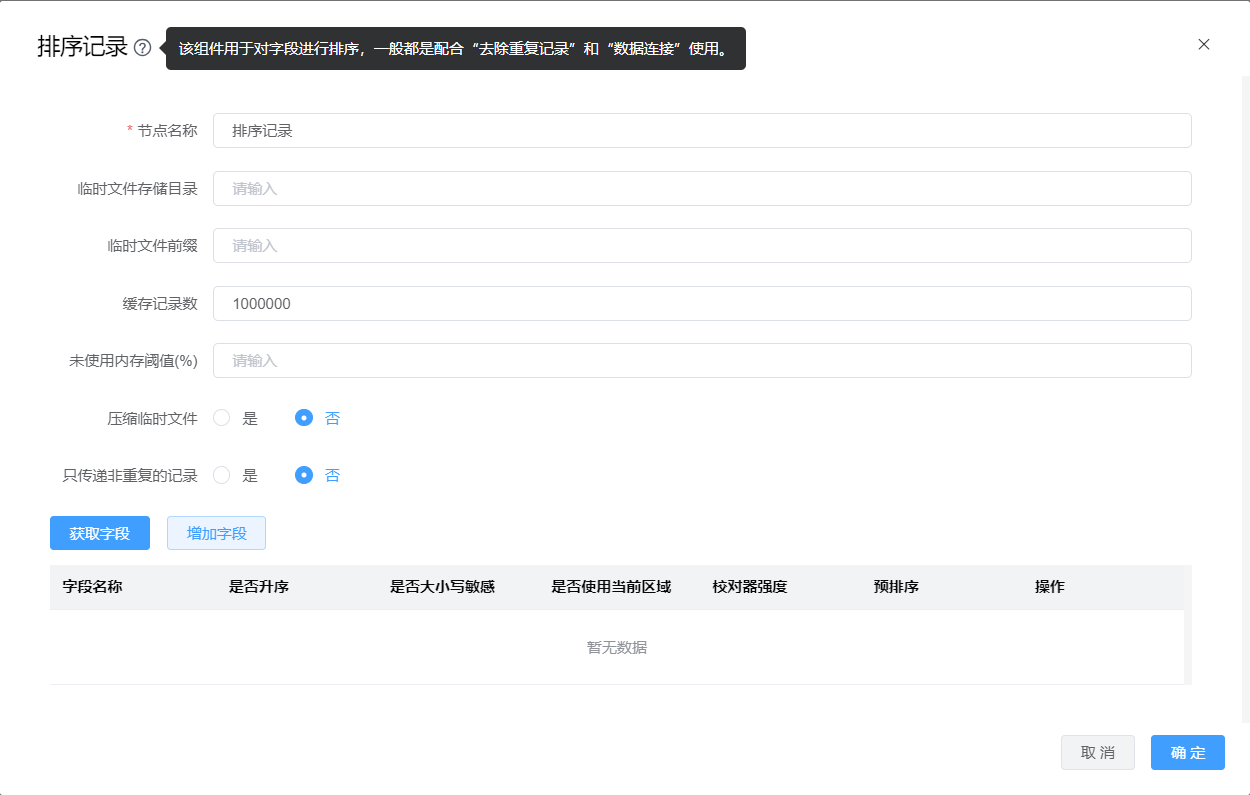Image resolution: width=1250 pixels, height=795 pixels.
Task: Select 否 for 压缩临时文件
Action: 304,418
